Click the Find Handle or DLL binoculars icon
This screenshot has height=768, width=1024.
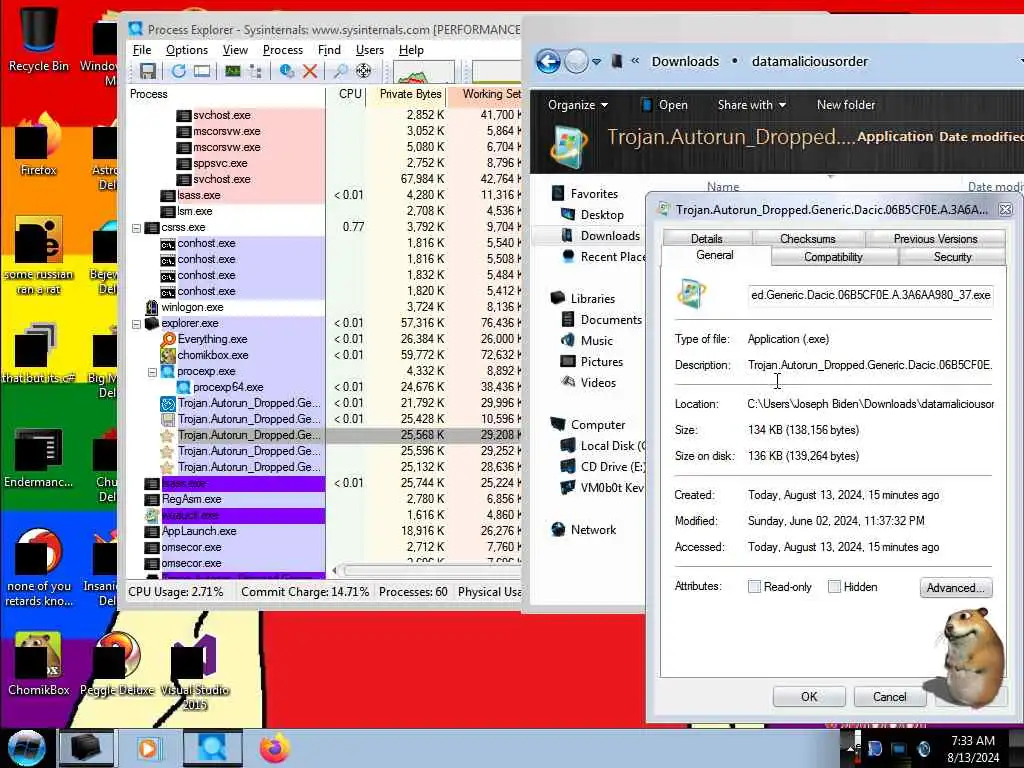click(340, 71)
